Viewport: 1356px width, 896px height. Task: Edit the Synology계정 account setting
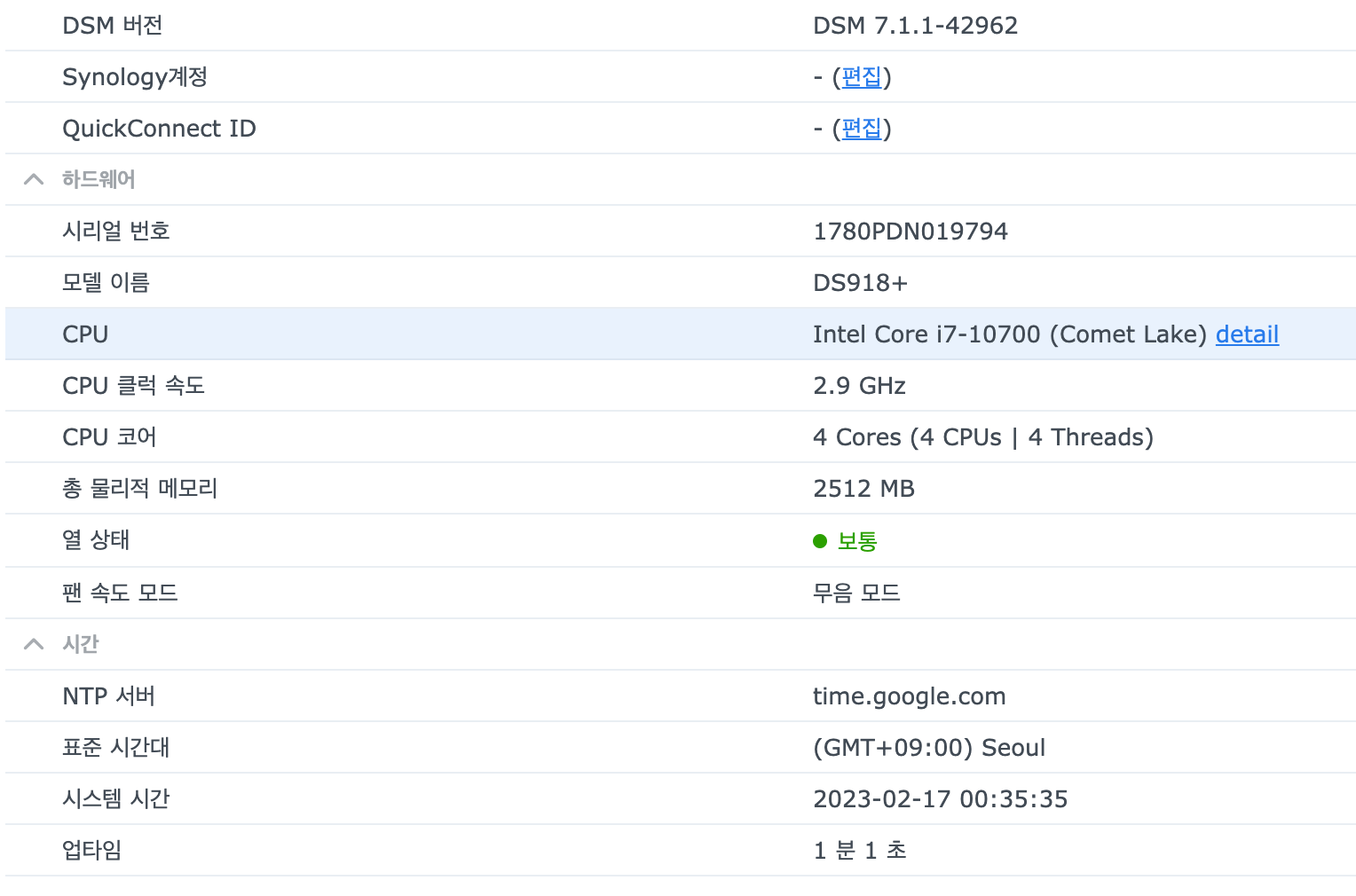[860, 77]
